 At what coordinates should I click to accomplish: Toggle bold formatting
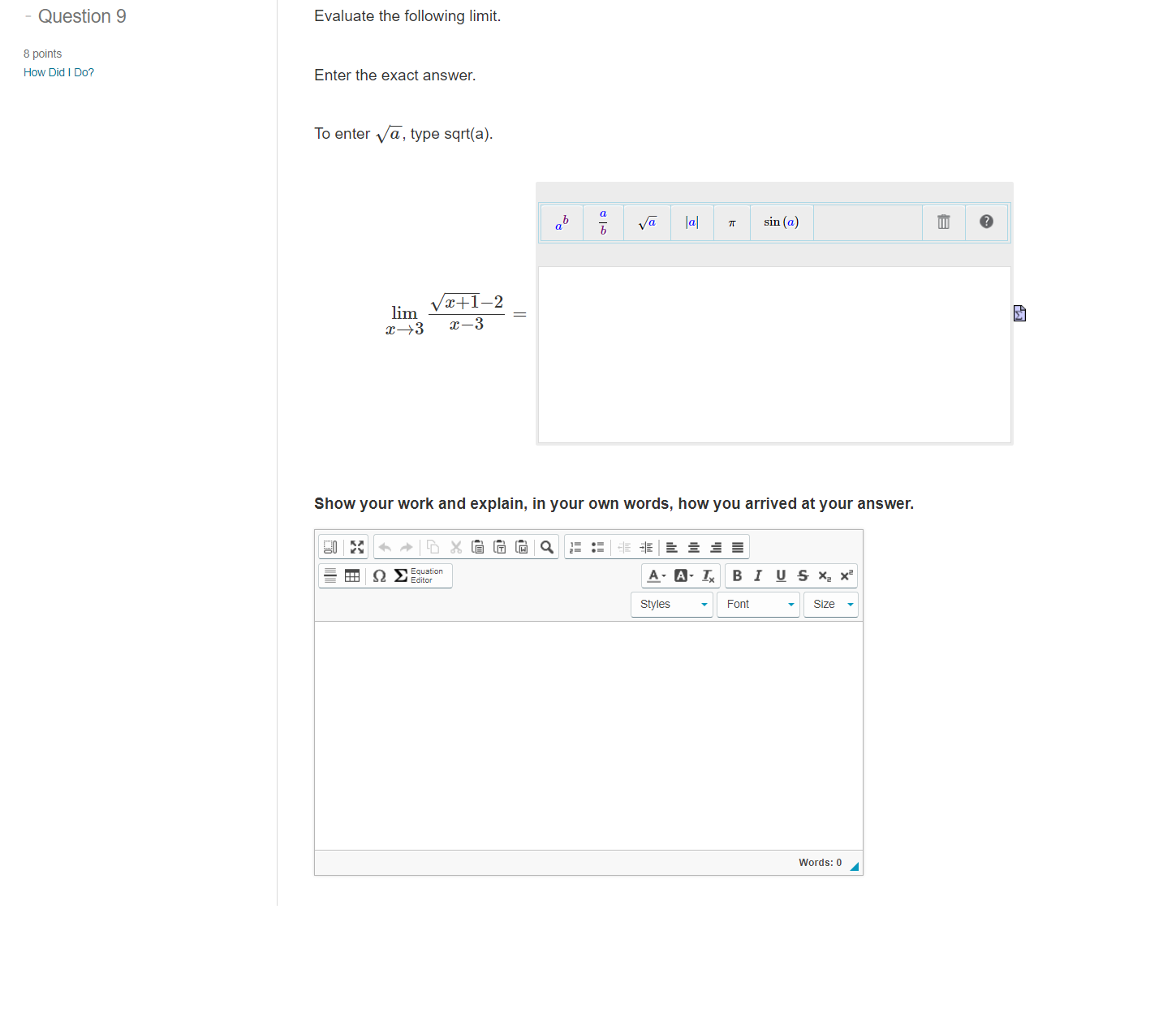click(x=737, y=575)
